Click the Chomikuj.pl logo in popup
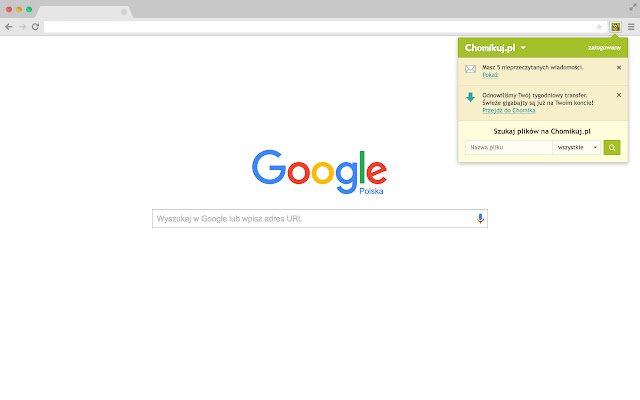The height and width of the screenshot is (400, 640). click(490, 48)
